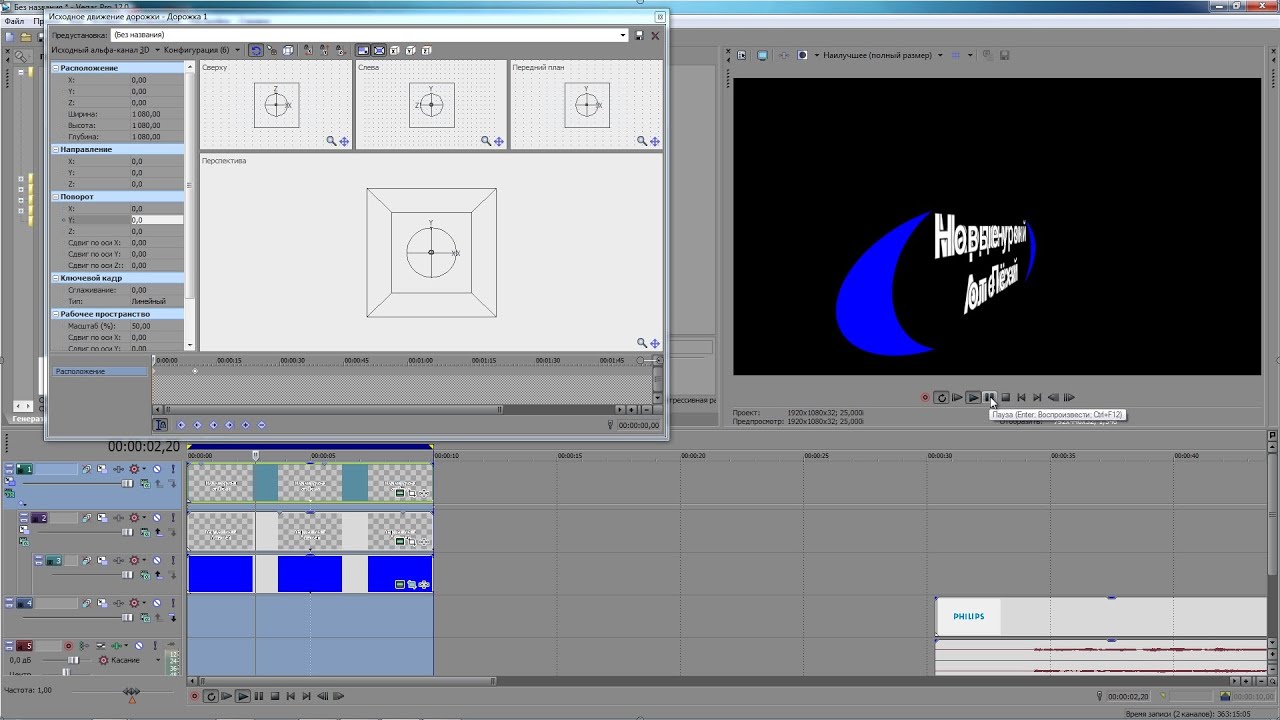The image size is (1280, 720).
Task: Open the compositing mode dropdown arrow
Action: [157, 50]
